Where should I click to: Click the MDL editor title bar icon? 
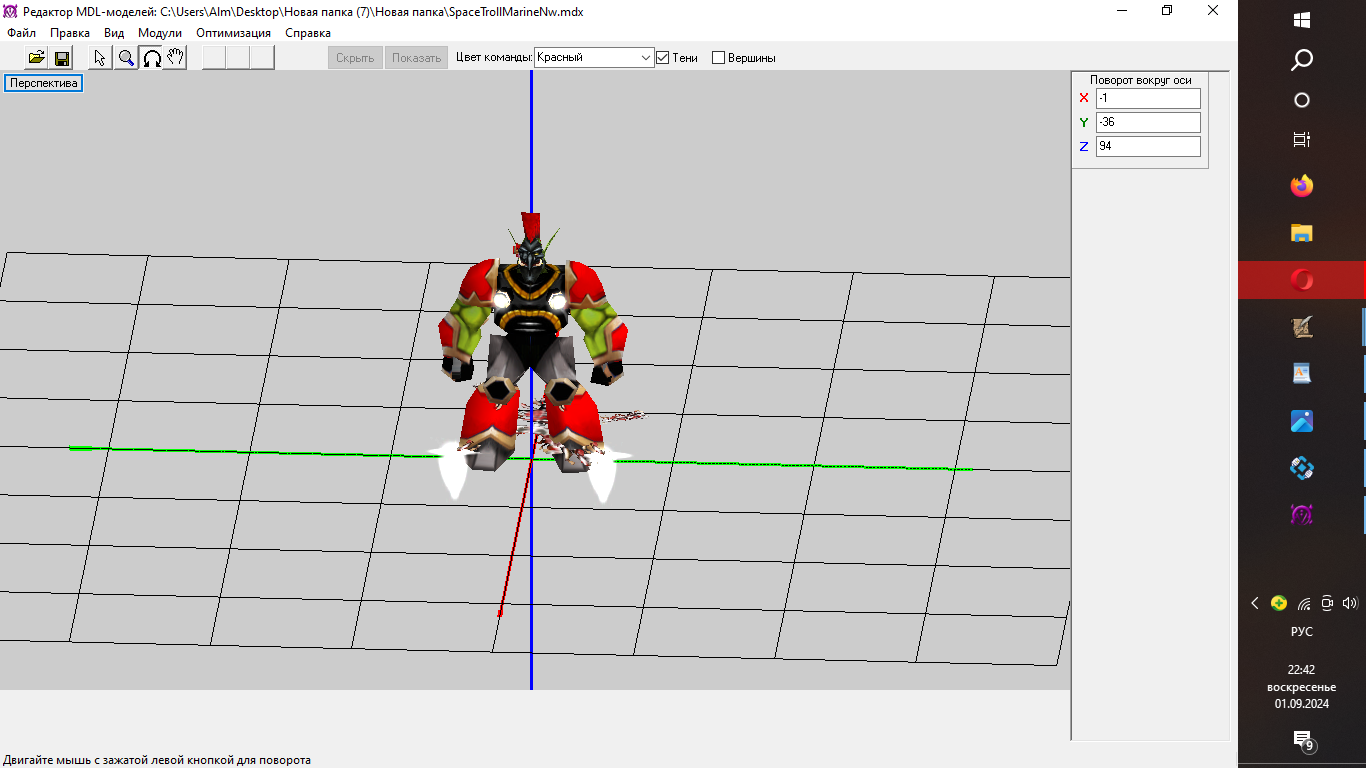tap(11, 11)
